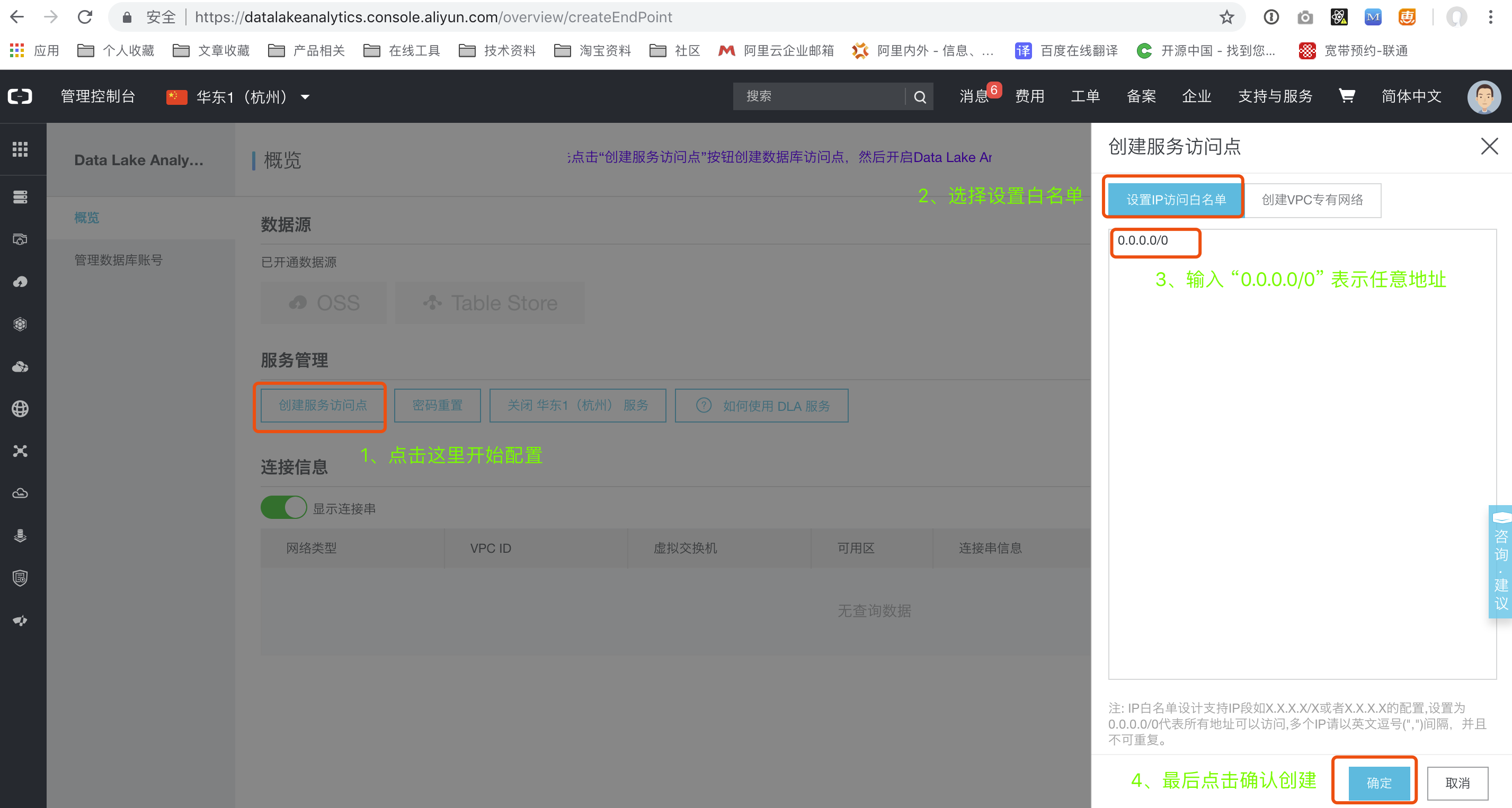
Task: Click the globe icon in sidebar
Action: click(x=20, y=409)
